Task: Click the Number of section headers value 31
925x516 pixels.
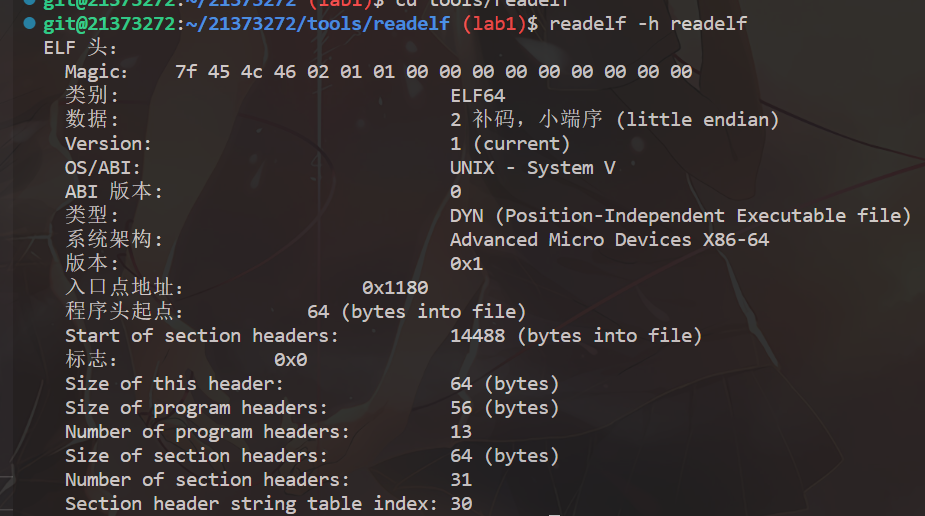Action: pos(461,480)
